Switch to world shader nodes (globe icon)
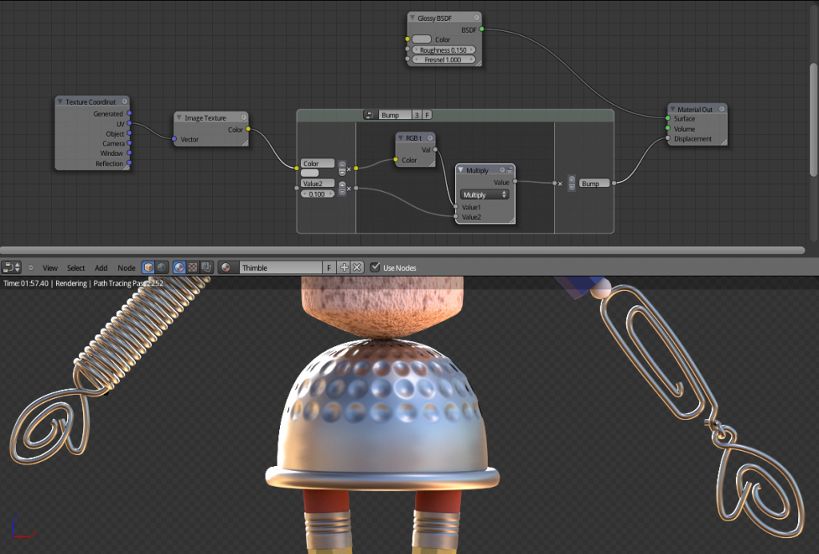The image size is (819, 554). point(162,267)
